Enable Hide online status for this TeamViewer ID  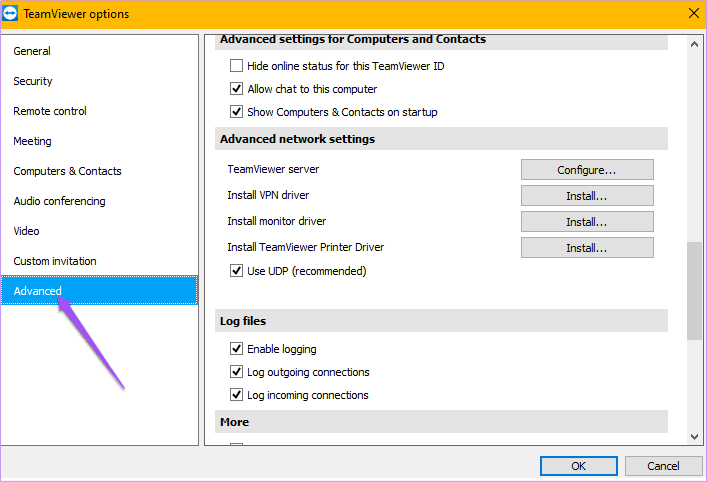click(236, 66)
